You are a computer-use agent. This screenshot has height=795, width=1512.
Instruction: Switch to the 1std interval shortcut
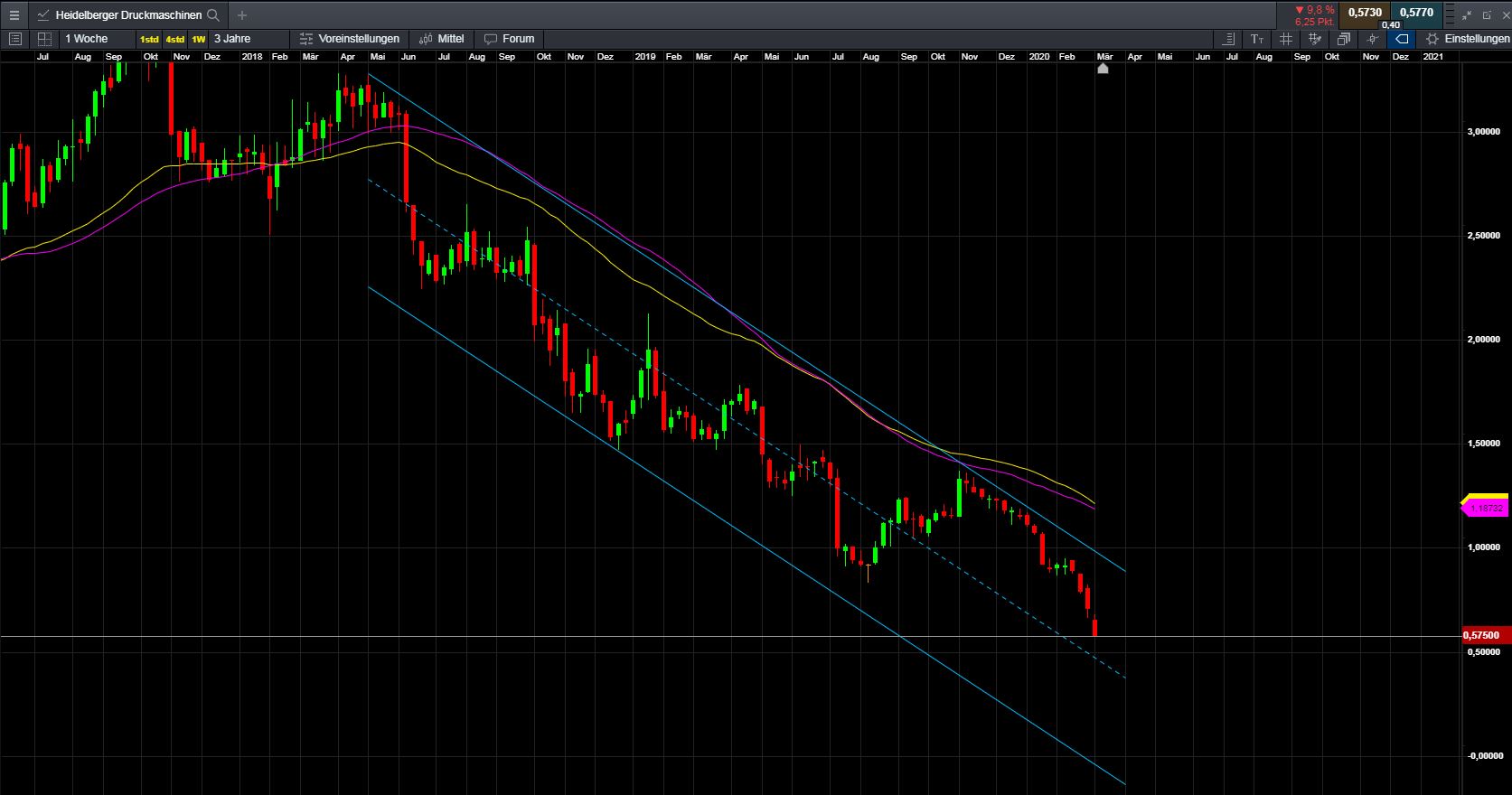[149, 39]
